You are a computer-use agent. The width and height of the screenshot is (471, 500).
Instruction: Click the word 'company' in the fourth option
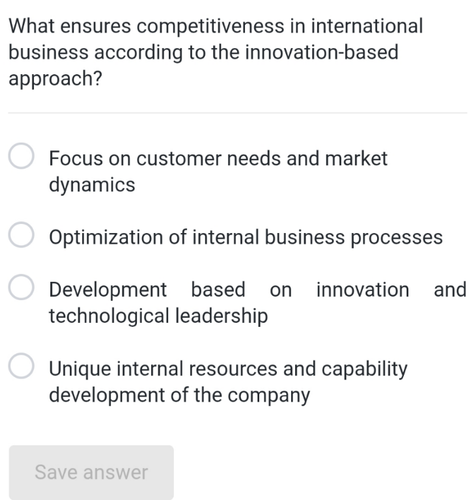pos(269,396)
